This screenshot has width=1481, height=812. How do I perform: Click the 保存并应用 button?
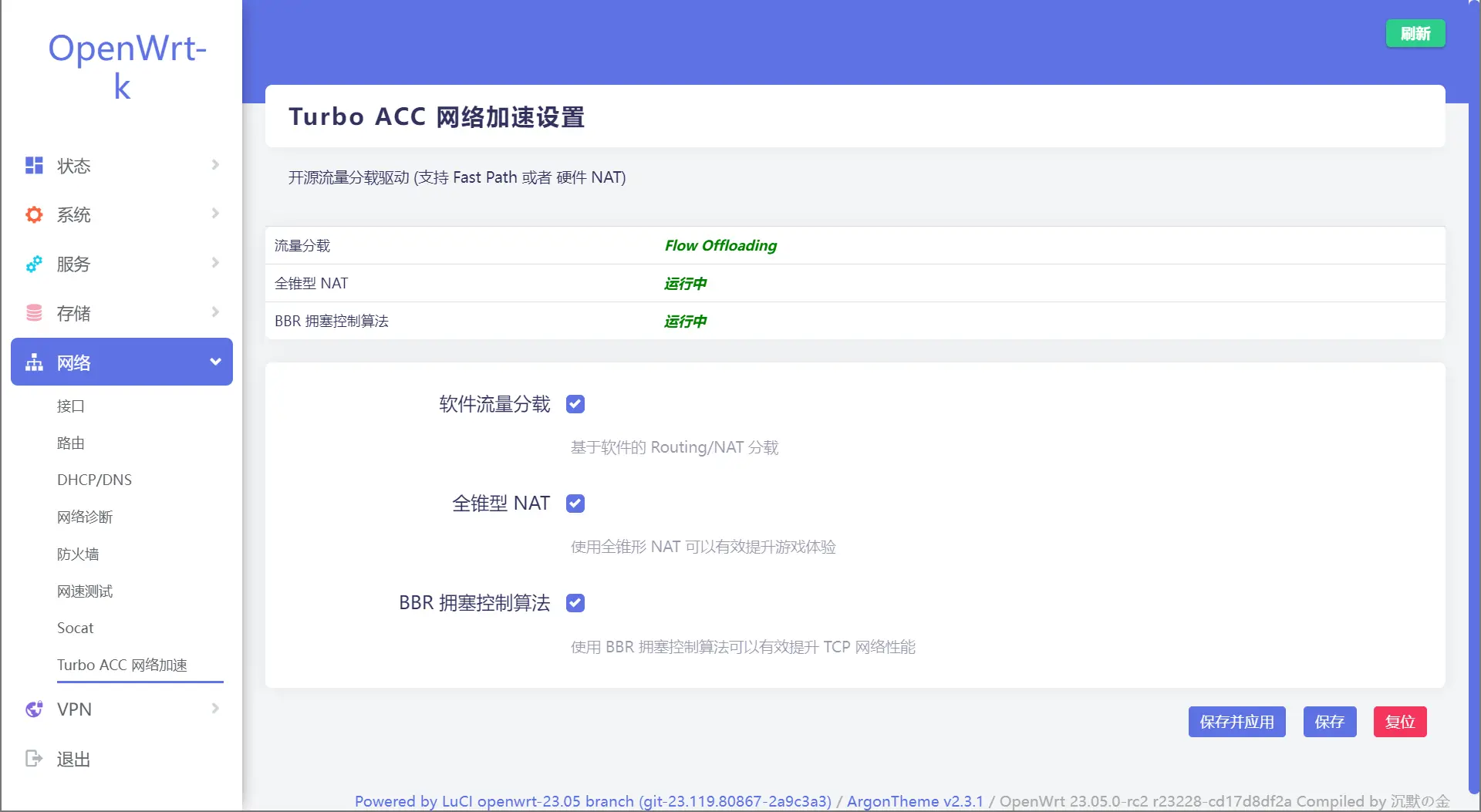coord(1237,722)
